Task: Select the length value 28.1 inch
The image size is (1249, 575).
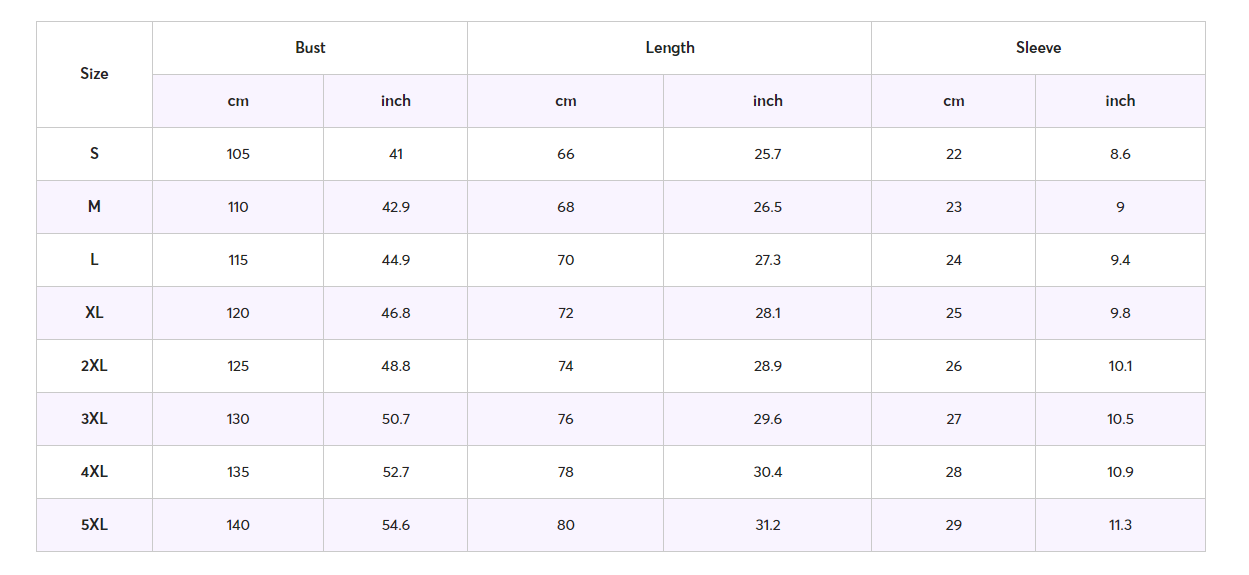Action: pyautogui.click(x=768, y=313)
